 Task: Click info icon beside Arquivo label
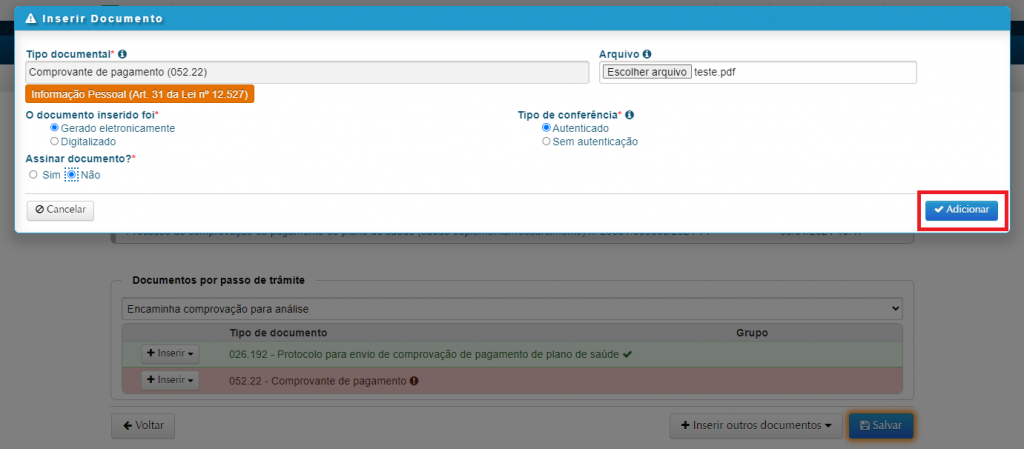point(647,54)
